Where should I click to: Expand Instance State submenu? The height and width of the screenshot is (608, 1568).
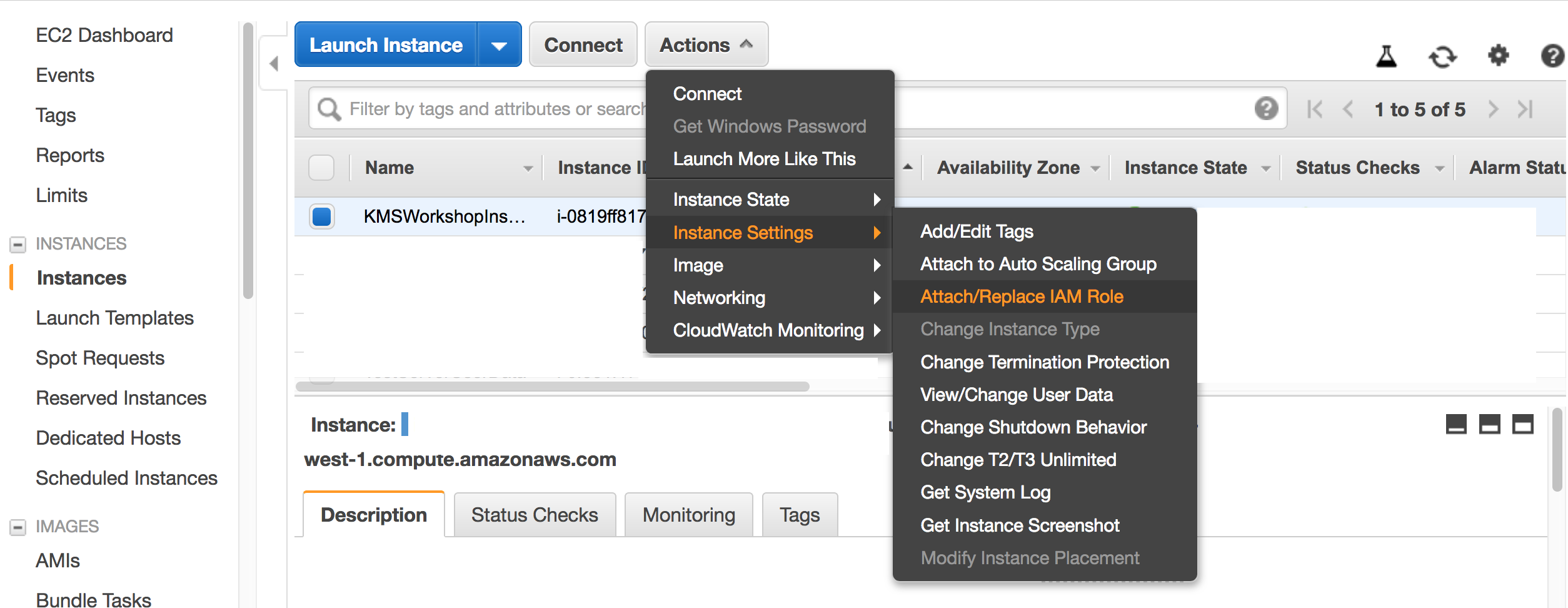click(770, 200)
